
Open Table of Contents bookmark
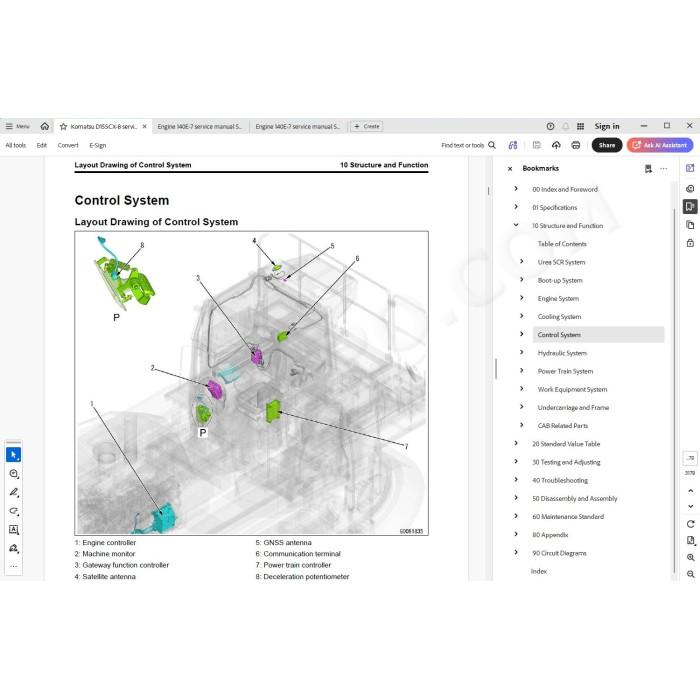[562, 244]
